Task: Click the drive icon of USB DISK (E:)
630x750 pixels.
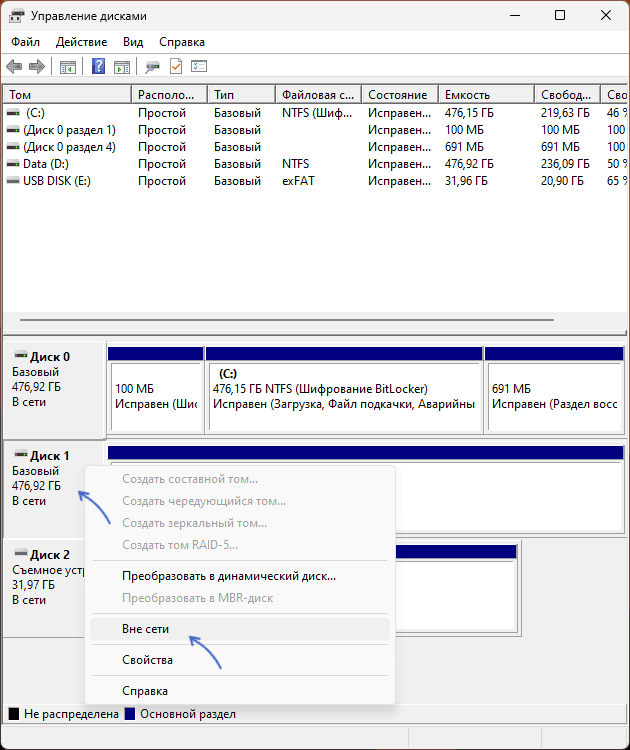Action: click(x=13, y=181)
